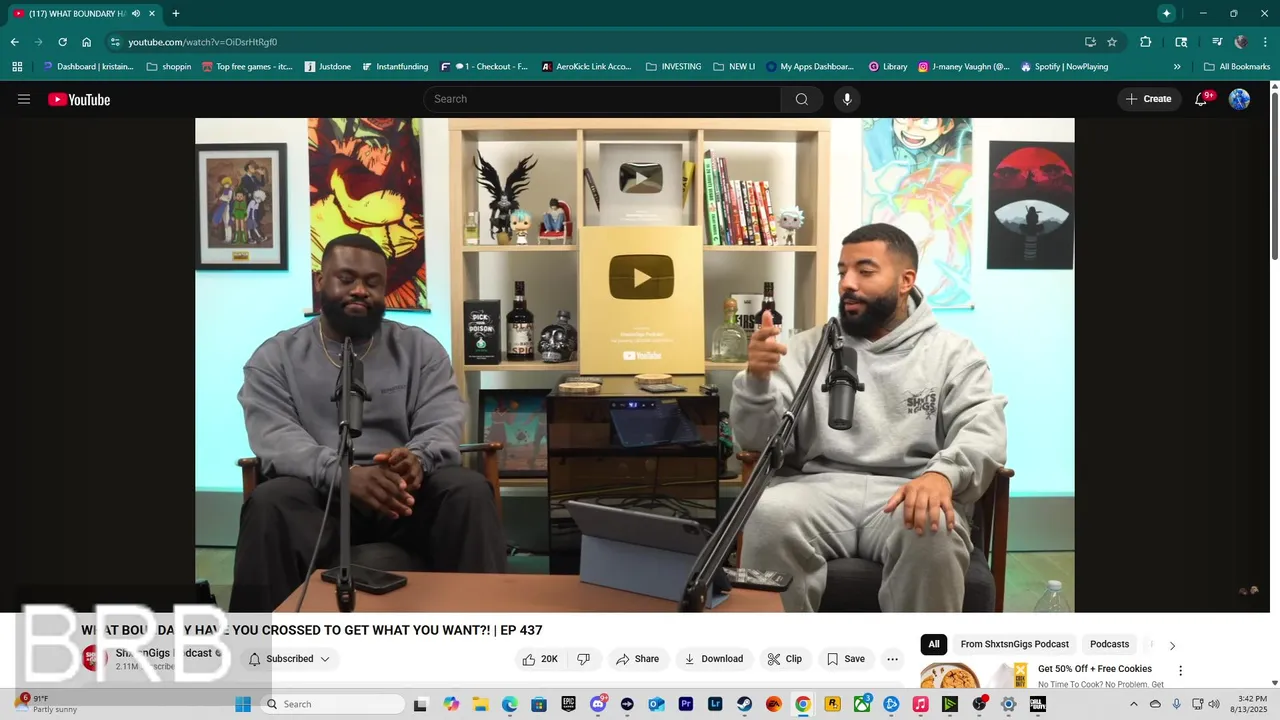Open Chrome home page button

[87, 42]
